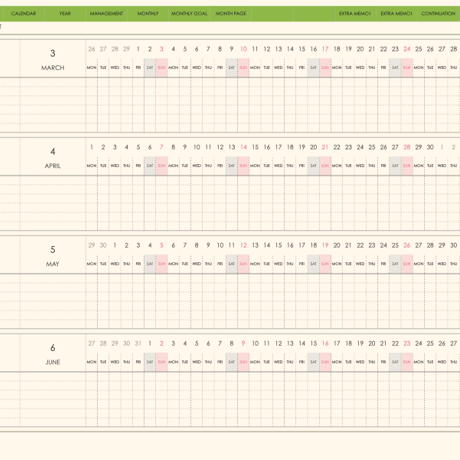This screenshot has height=460, width=460.
Task: Open the MANAGEMENT tab
Action: point(106,14)
